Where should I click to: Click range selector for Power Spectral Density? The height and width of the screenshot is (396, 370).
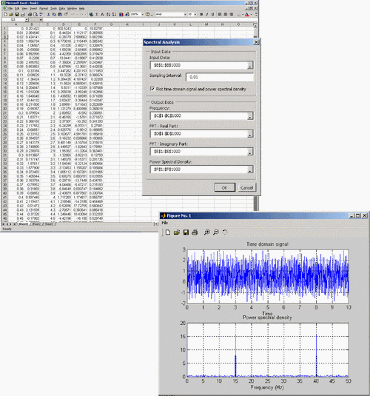click(250, 169)
